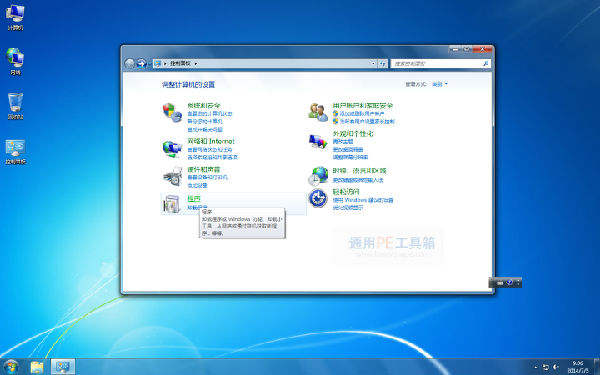Click the find and fix problems link

[205, 129]
